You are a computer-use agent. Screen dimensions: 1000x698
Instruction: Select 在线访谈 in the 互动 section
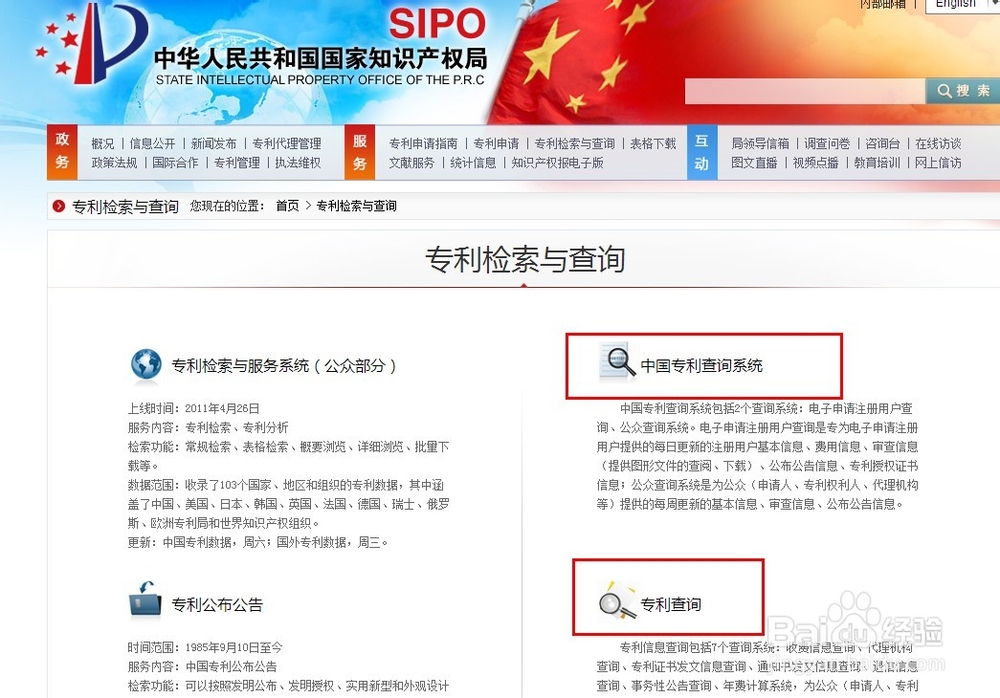pos(938,144)
